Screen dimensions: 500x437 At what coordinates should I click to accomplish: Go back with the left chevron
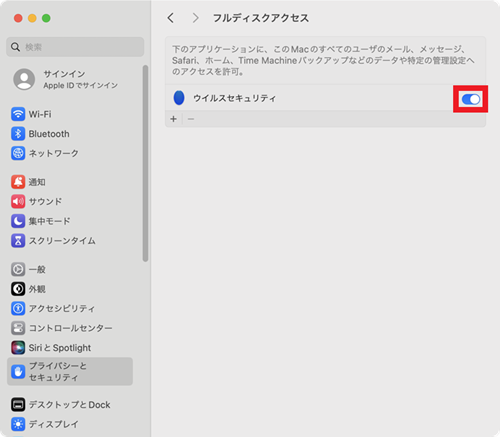171,18
